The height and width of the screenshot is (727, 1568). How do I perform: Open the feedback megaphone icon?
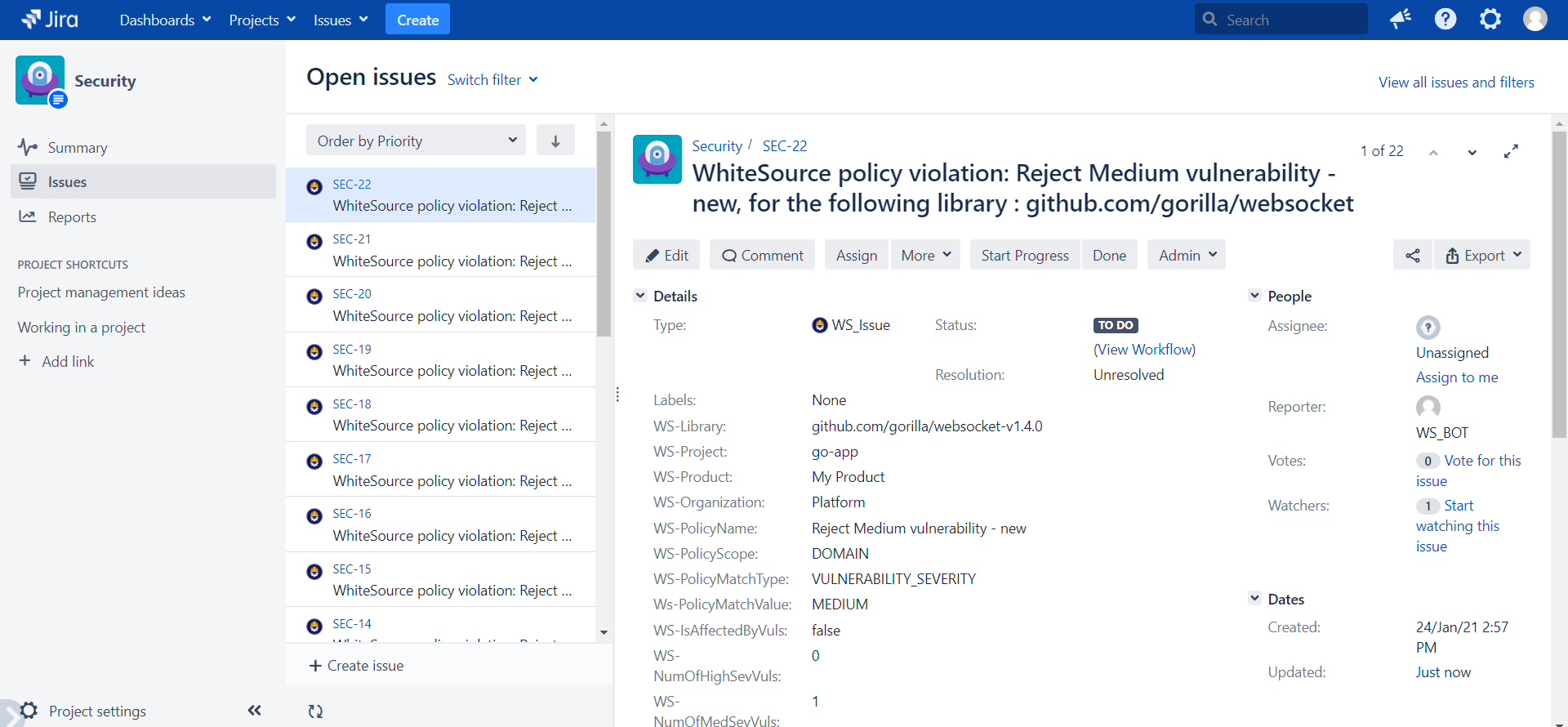tap(1401, 19)
